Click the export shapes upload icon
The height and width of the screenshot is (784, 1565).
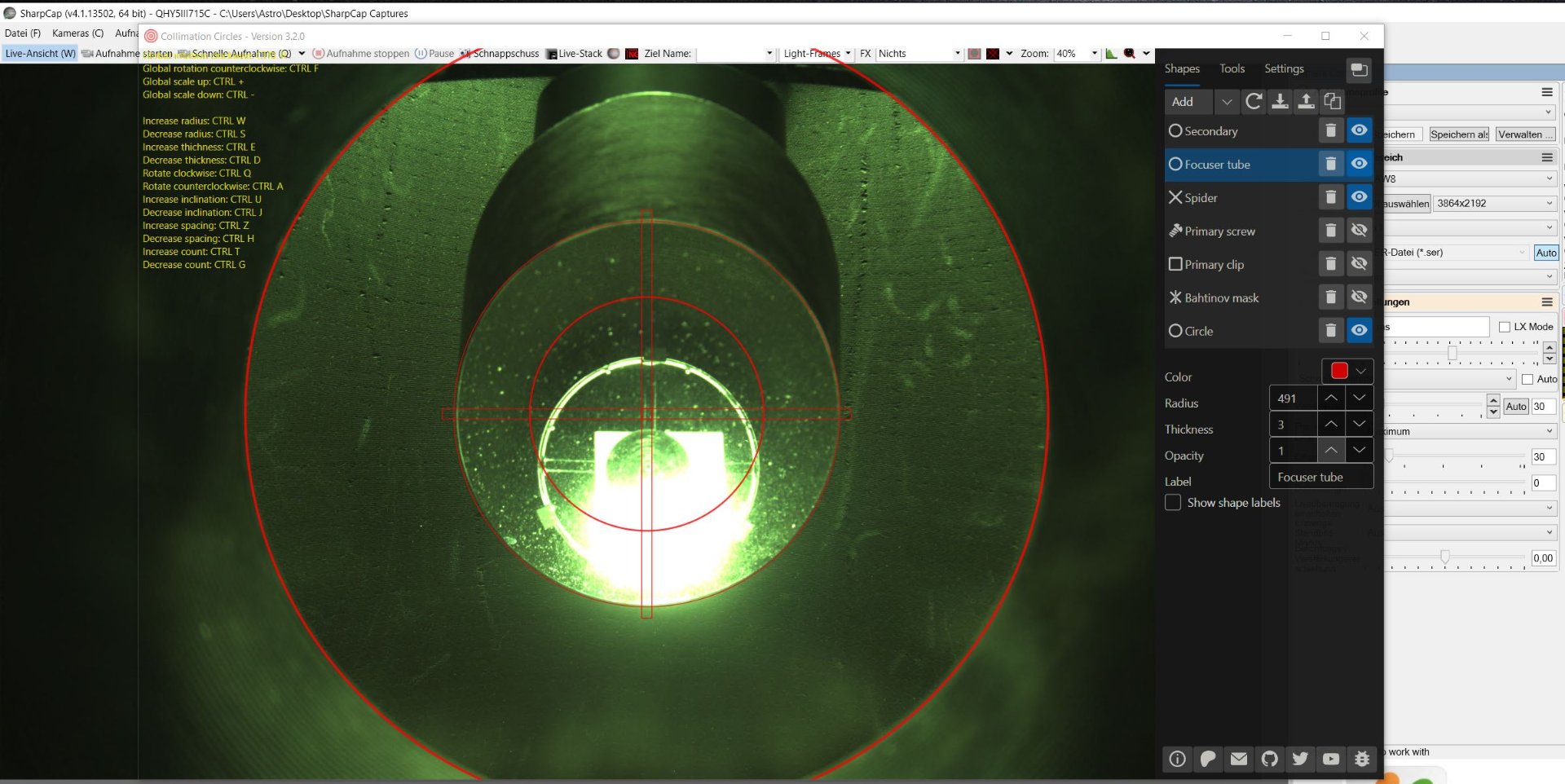[x=1306, y=101]
